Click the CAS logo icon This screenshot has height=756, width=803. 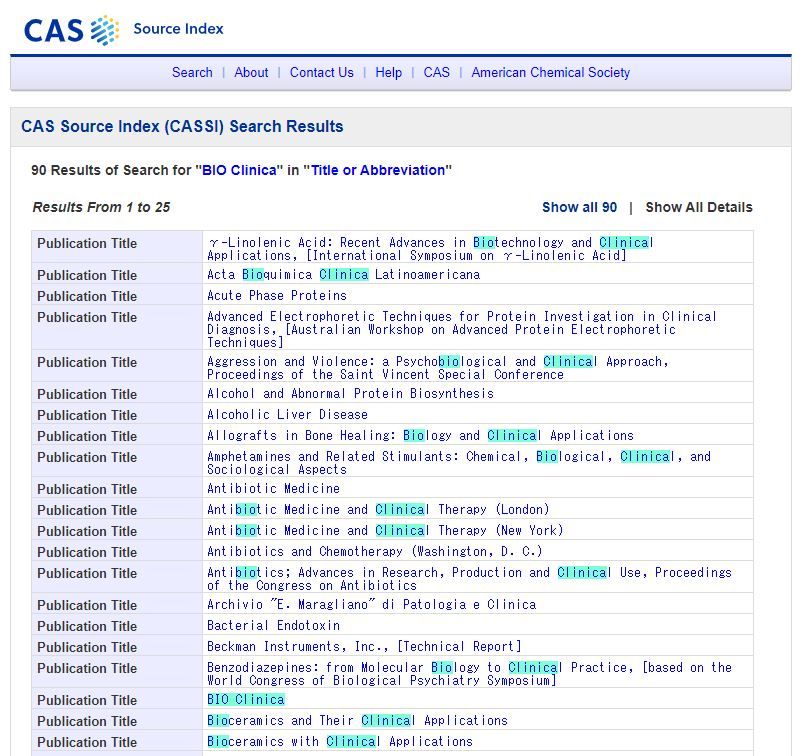71,30
